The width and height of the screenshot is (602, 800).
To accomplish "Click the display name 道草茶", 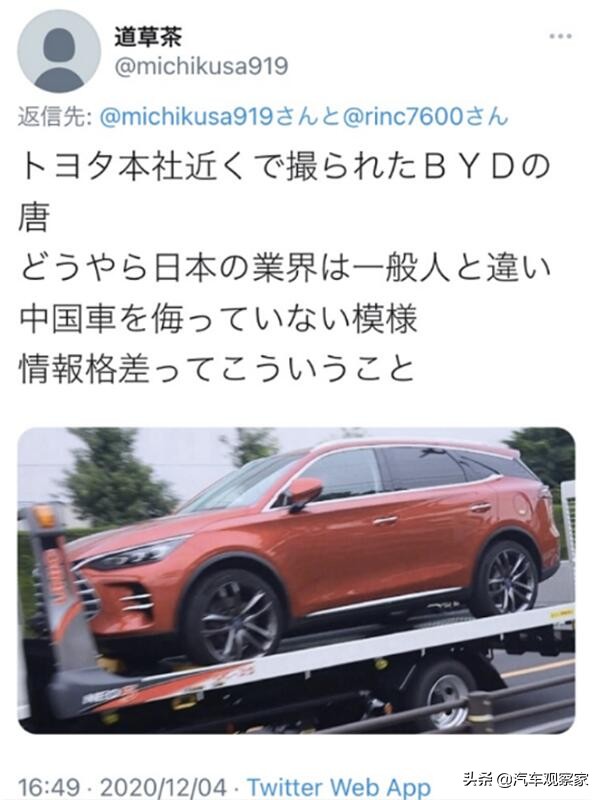I will [148, 36].
